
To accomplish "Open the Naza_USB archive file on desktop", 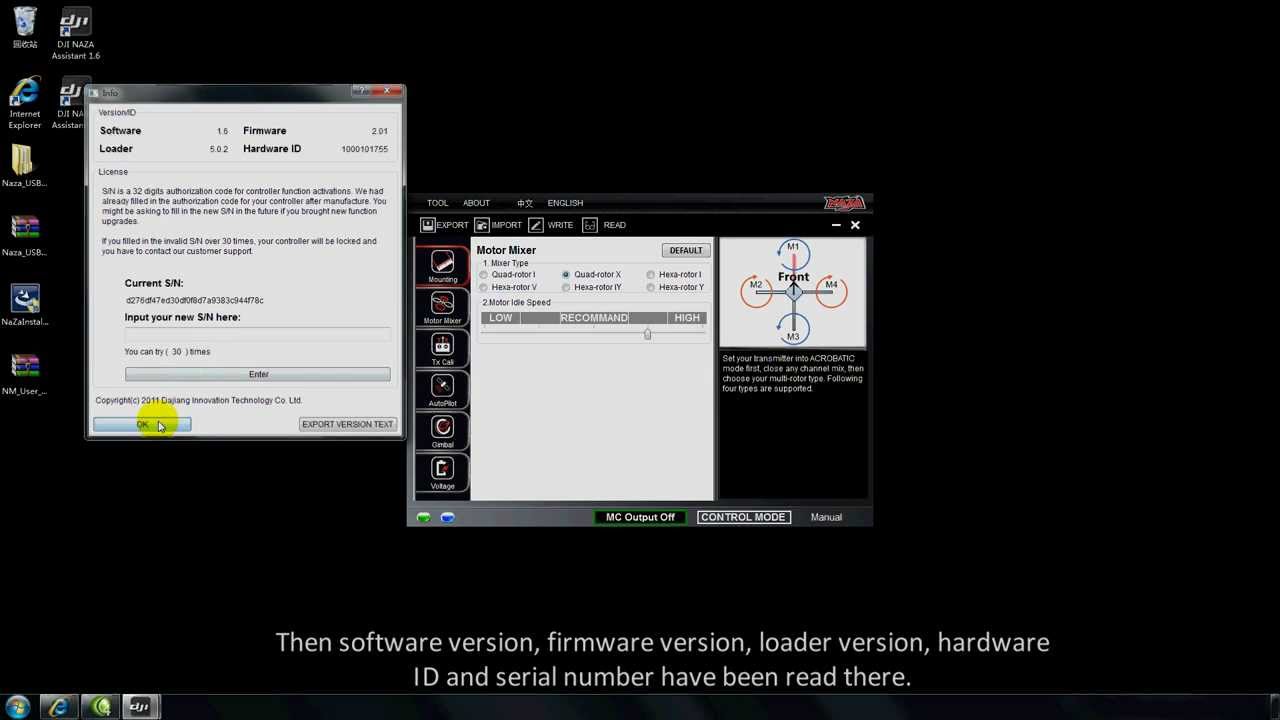I will [24, 235].
